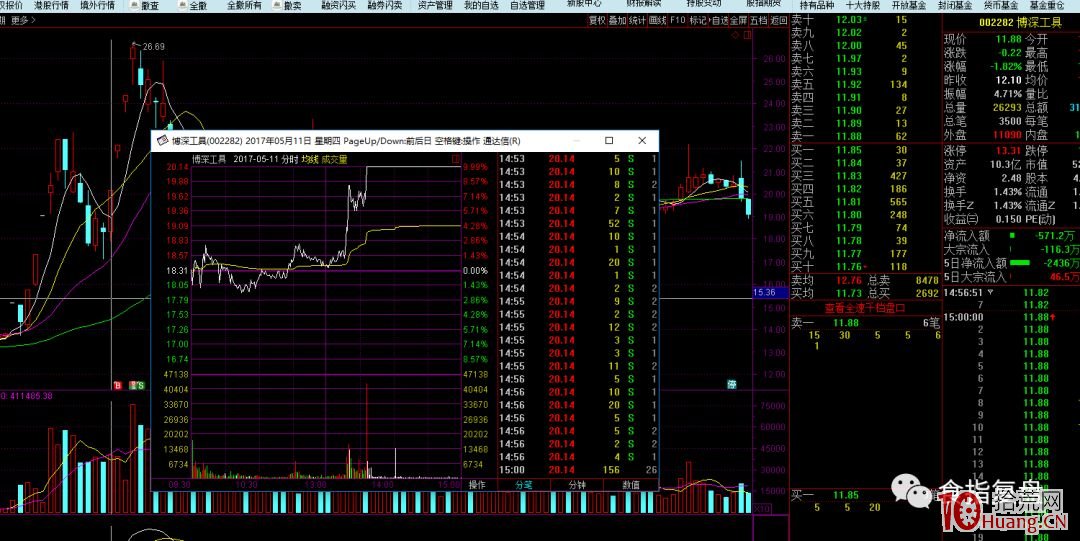The height and width of the screenshot is (541, 1080).
Task: Open 融资闪买 in top toolbar
Action: (x=338, y=6)
